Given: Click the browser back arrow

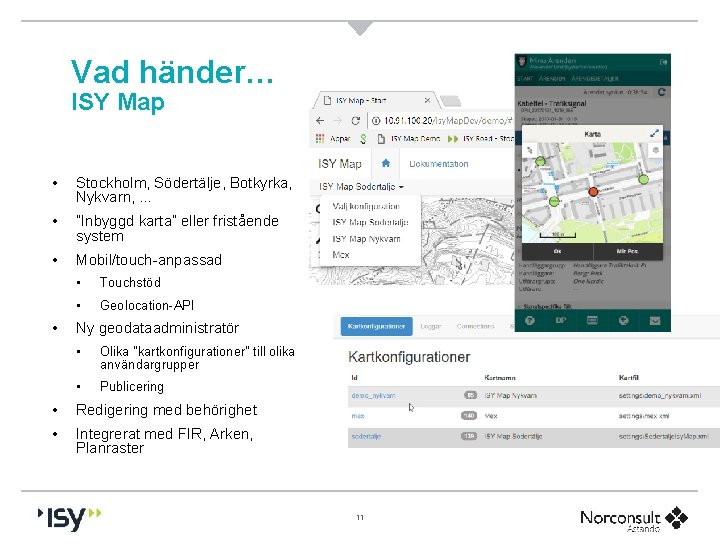Looking at the screenshot, I should (x=320, y=120).
